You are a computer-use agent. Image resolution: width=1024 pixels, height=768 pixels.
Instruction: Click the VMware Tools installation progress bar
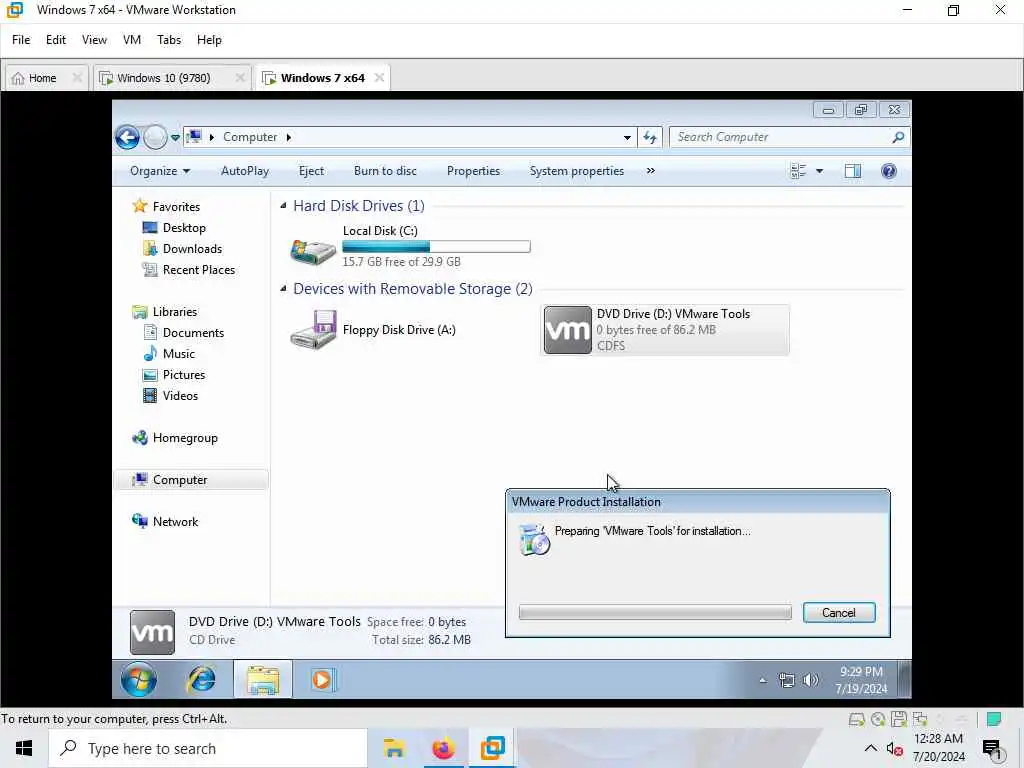point(655,613)
